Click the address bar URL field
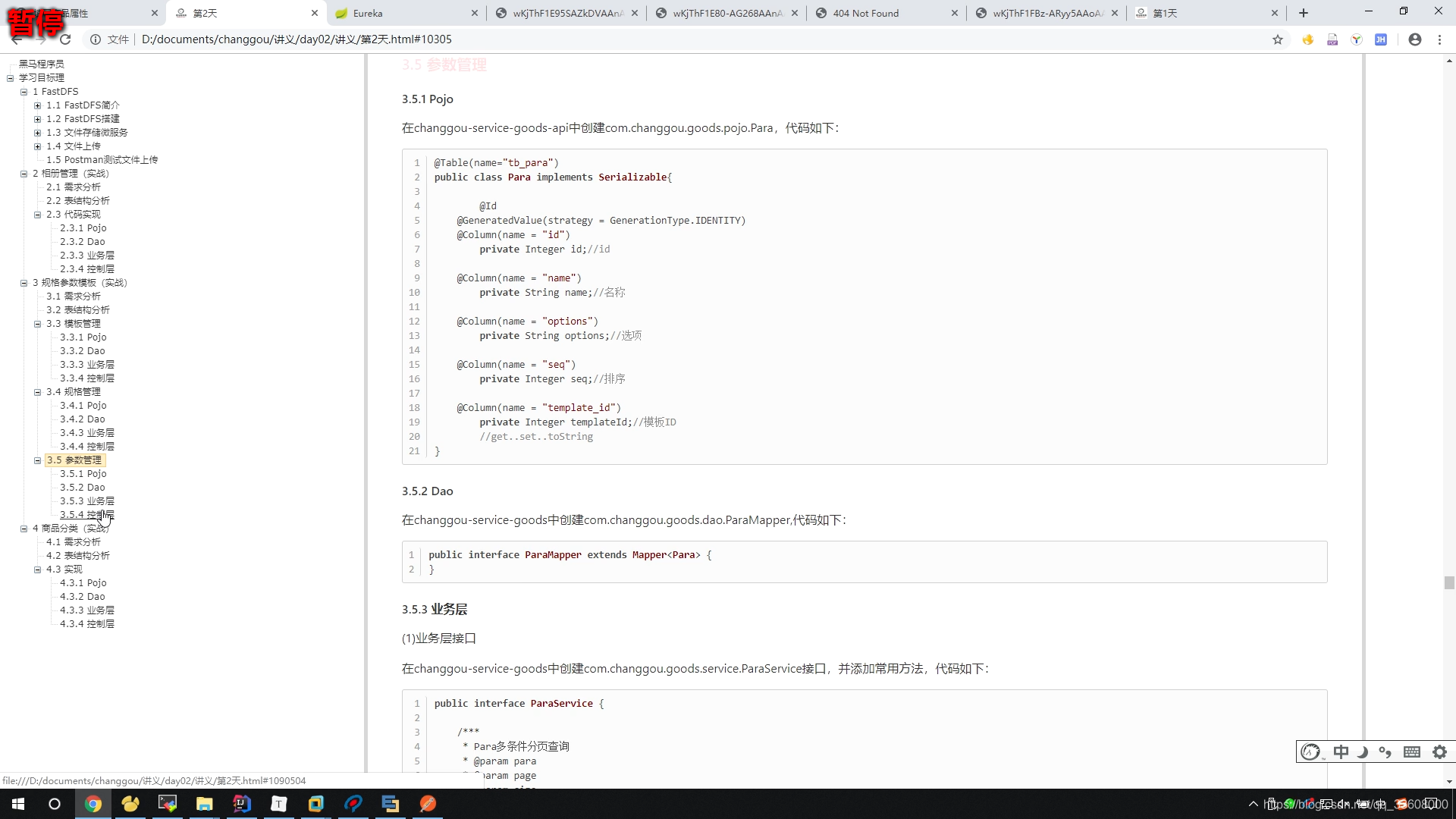 pos(682,39)
